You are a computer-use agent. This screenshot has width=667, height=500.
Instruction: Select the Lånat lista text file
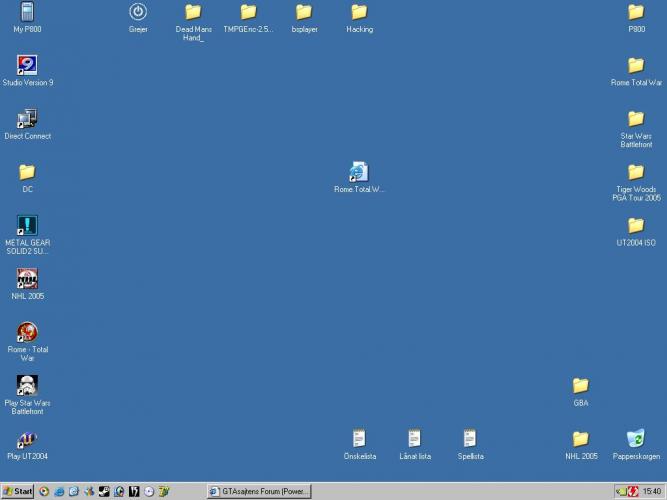click(414, 439)
